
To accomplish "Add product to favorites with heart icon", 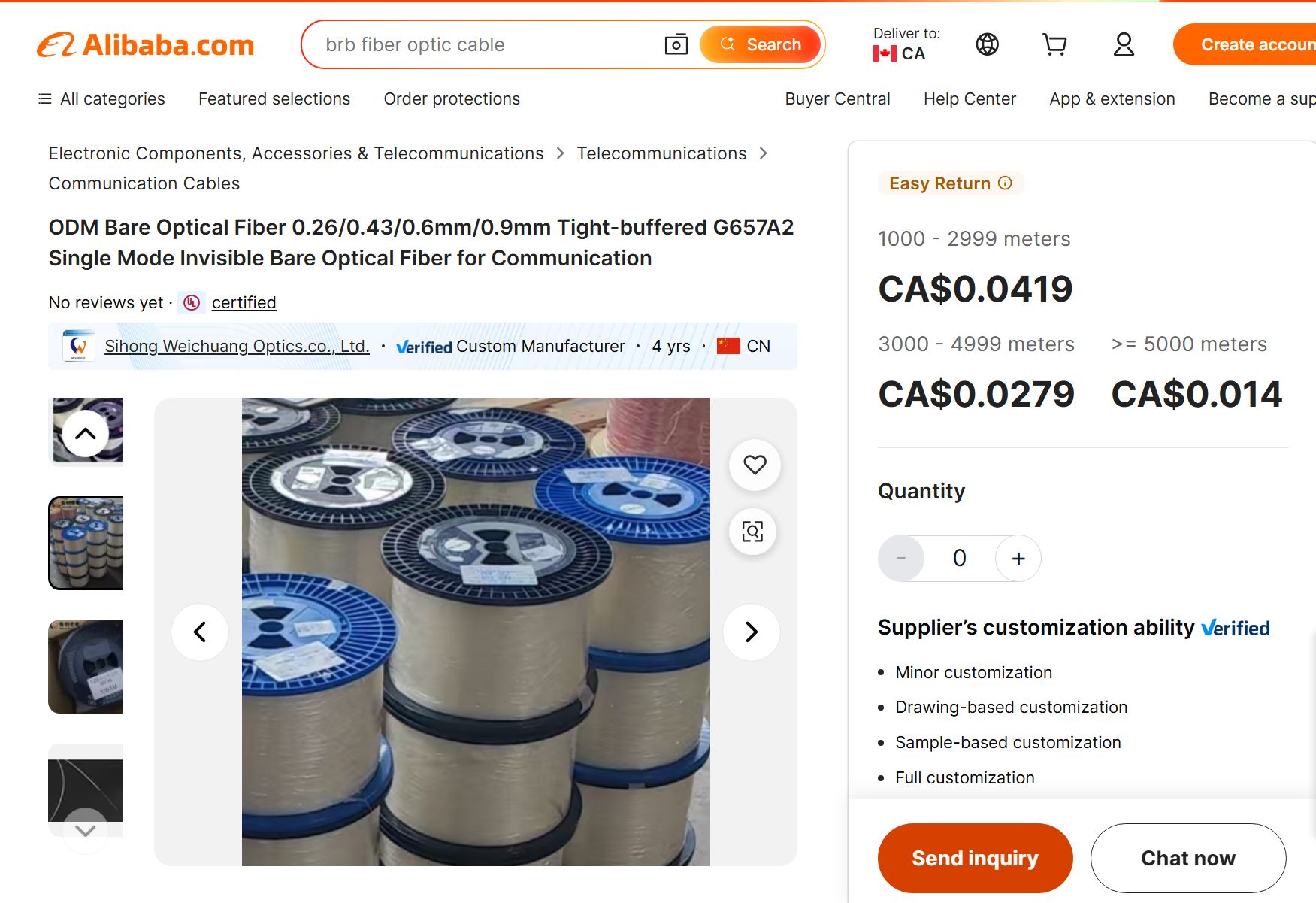I will pos(755,465).
